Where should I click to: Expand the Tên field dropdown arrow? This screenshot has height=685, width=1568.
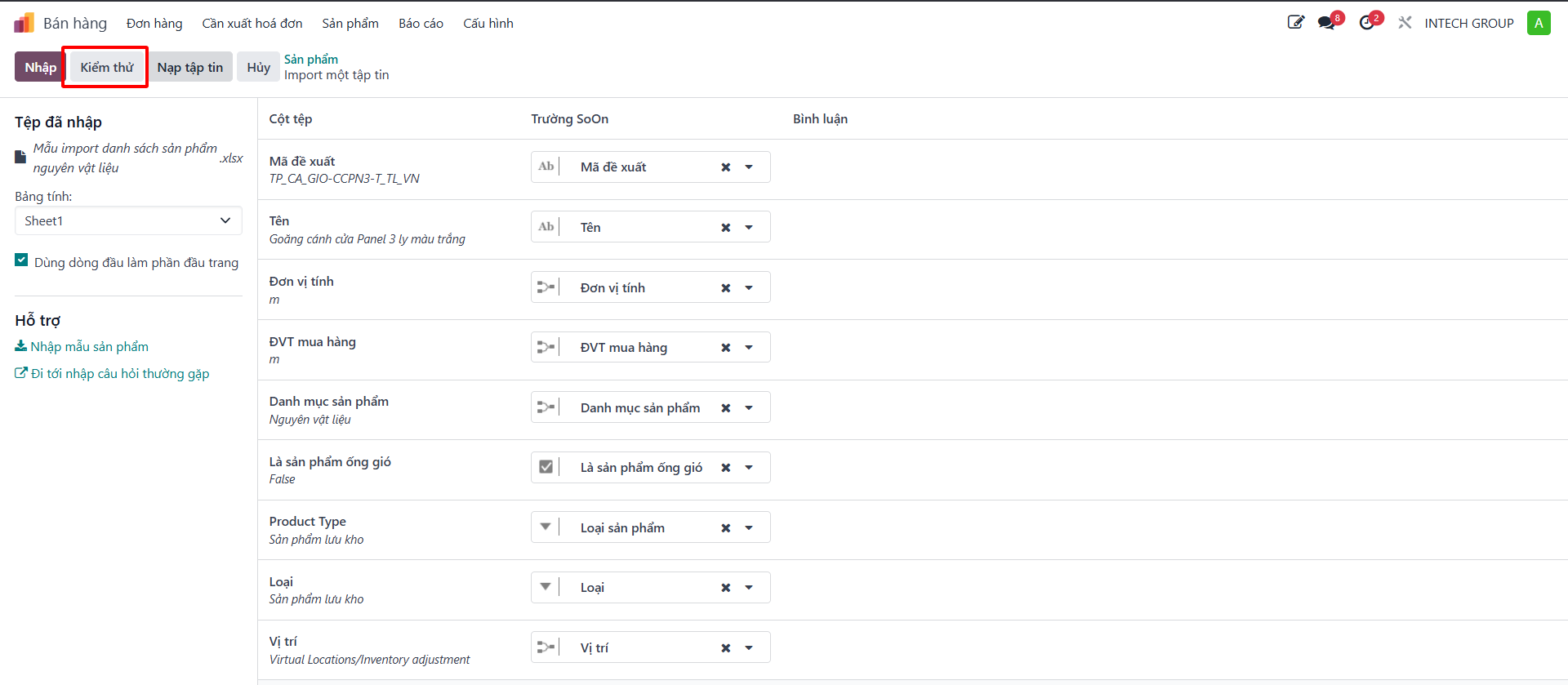[x=749, y=228]
